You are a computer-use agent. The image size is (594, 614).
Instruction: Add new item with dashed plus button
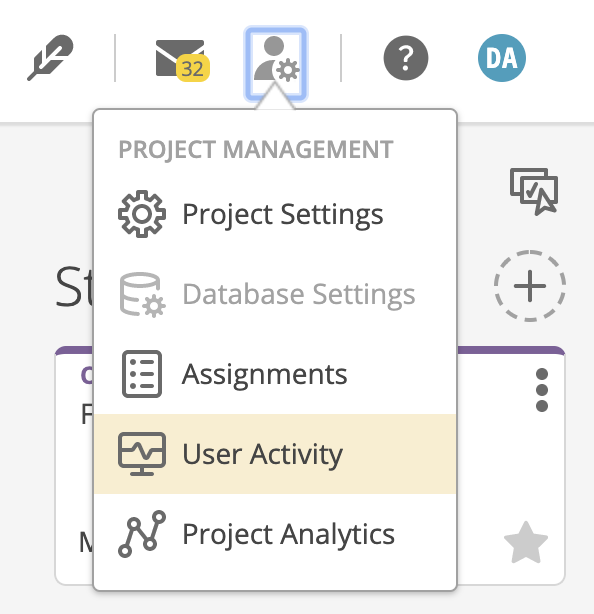(530, 285)
